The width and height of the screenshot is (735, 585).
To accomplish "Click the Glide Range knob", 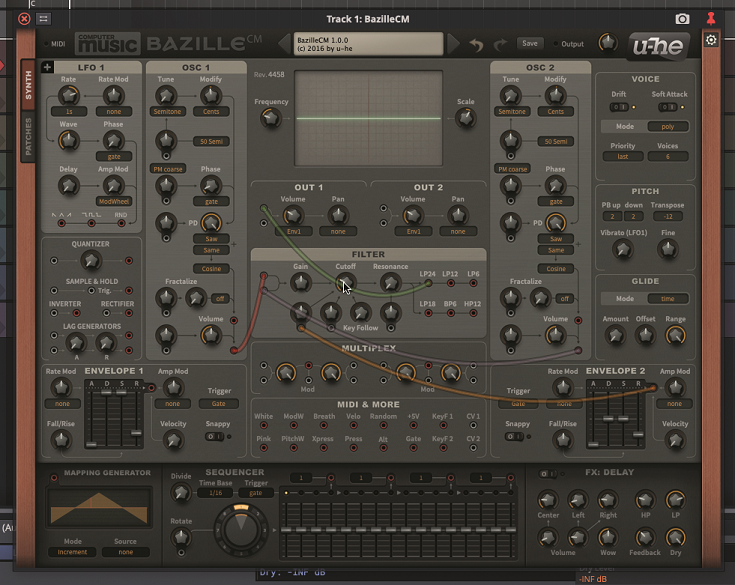I will [x=675, y=335].
